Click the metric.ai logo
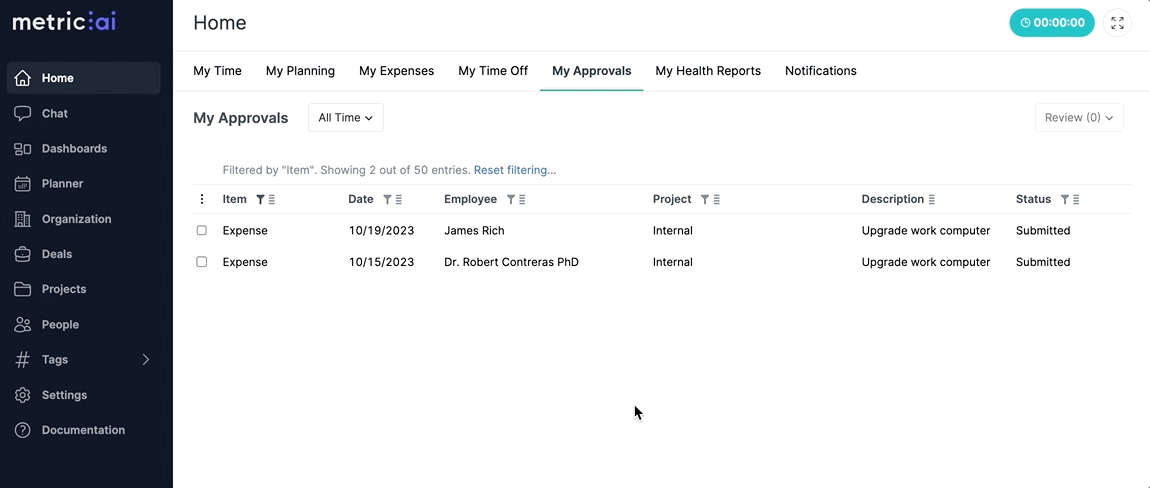The width and height of the screenshot is (1150, 488). click(x=65, y=22)
